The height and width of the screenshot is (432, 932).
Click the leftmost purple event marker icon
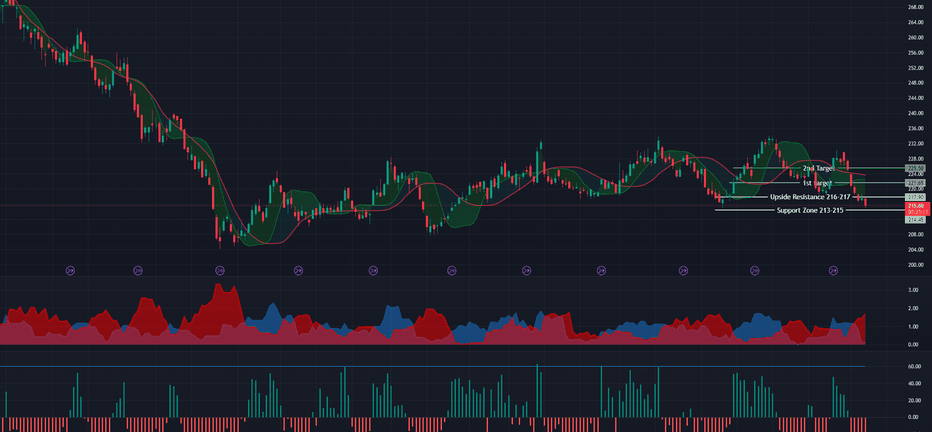click(x=70, y=269)
